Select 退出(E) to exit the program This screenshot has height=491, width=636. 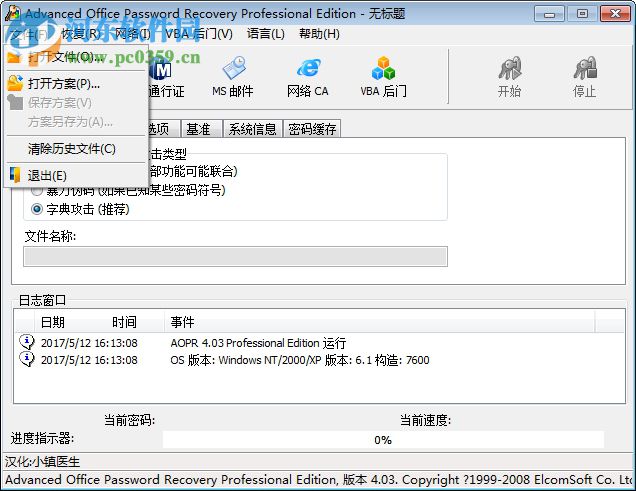[x=76, y=176]
